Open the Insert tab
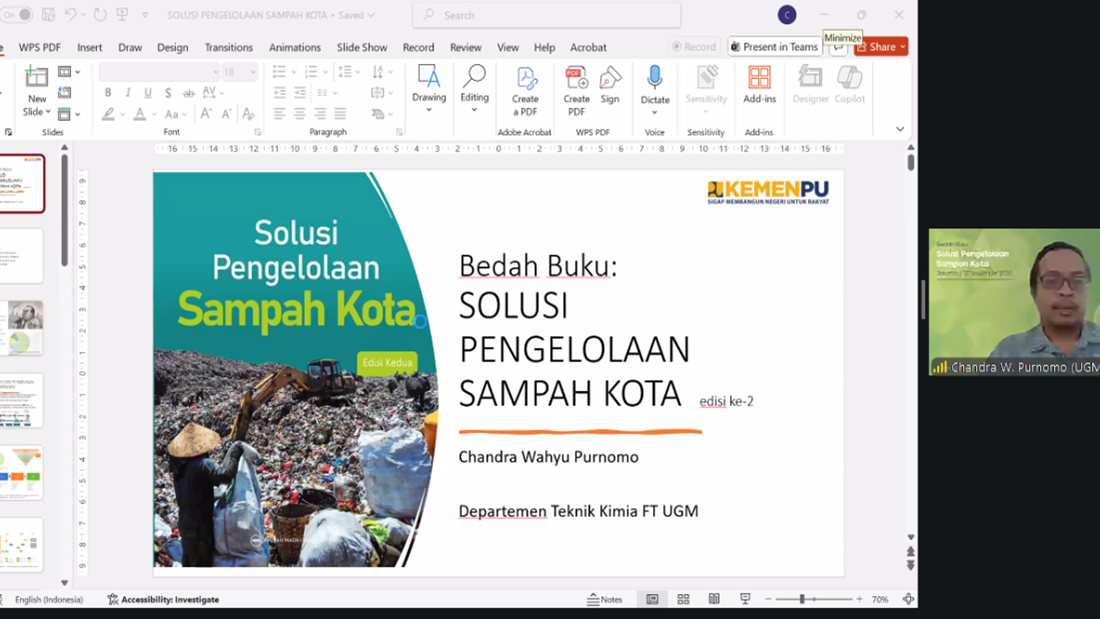The height and width of the screenshot is (619, 1100). pyautogui.click(x=89, y=47)
